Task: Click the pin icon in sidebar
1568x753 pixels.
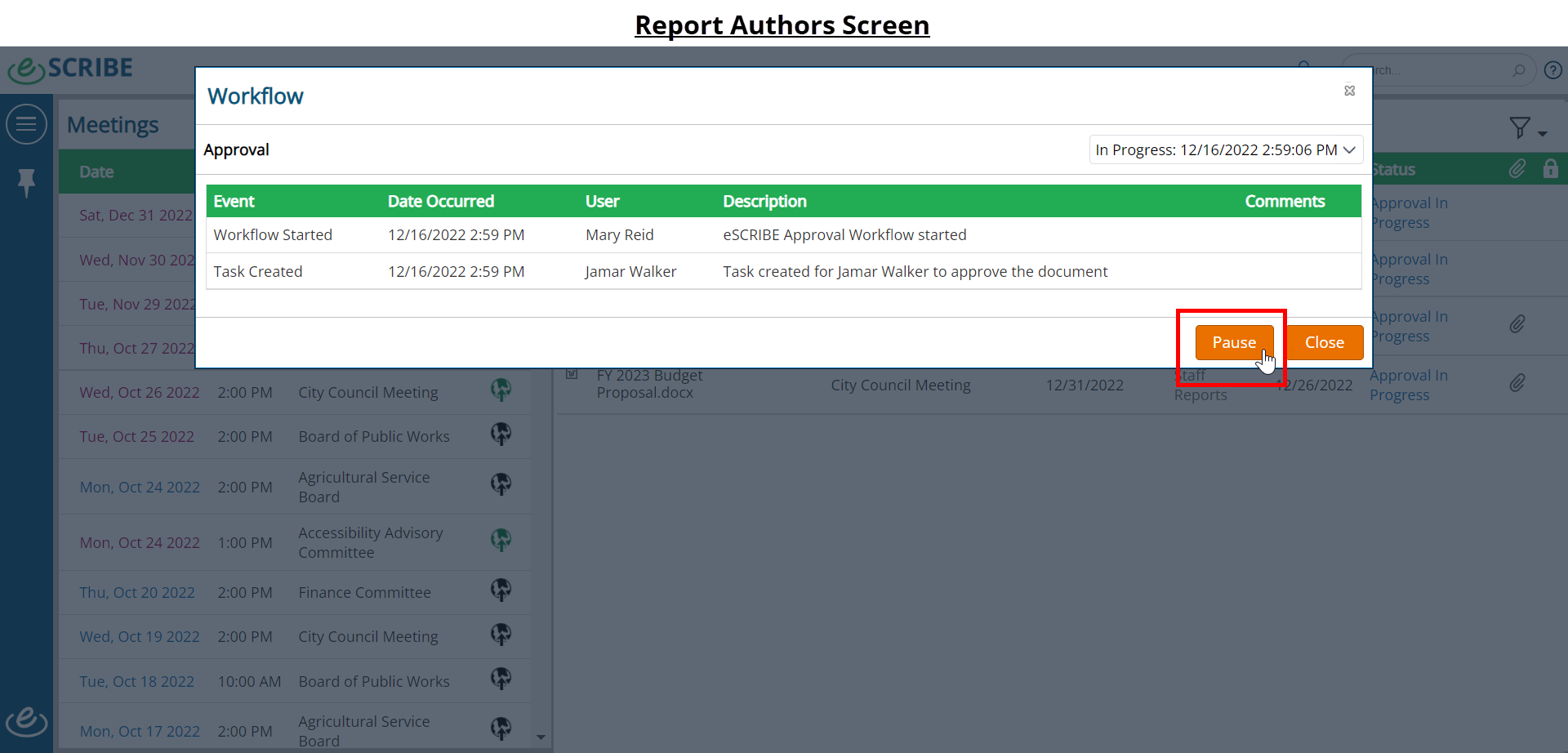Action: pos(27,182)
